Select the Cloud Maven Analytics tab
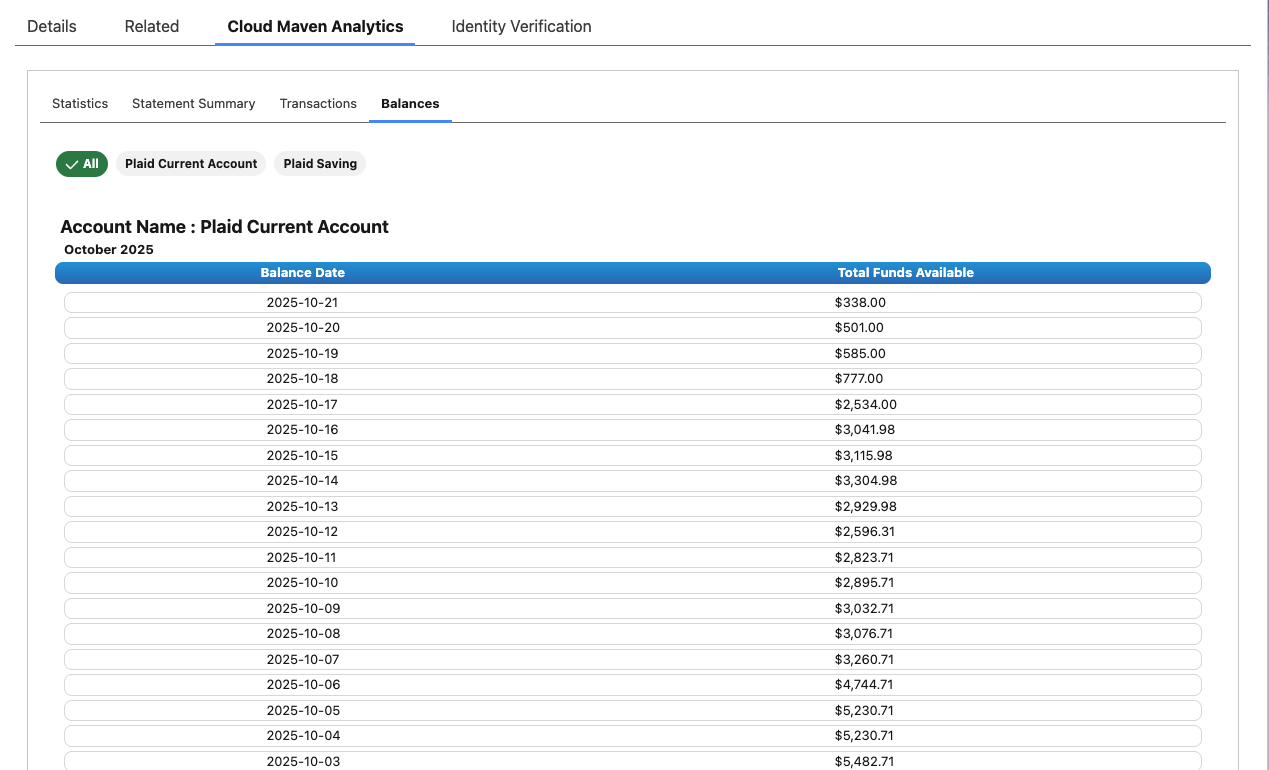This screenshot has height=770, width=1269. tap(315, 27)
